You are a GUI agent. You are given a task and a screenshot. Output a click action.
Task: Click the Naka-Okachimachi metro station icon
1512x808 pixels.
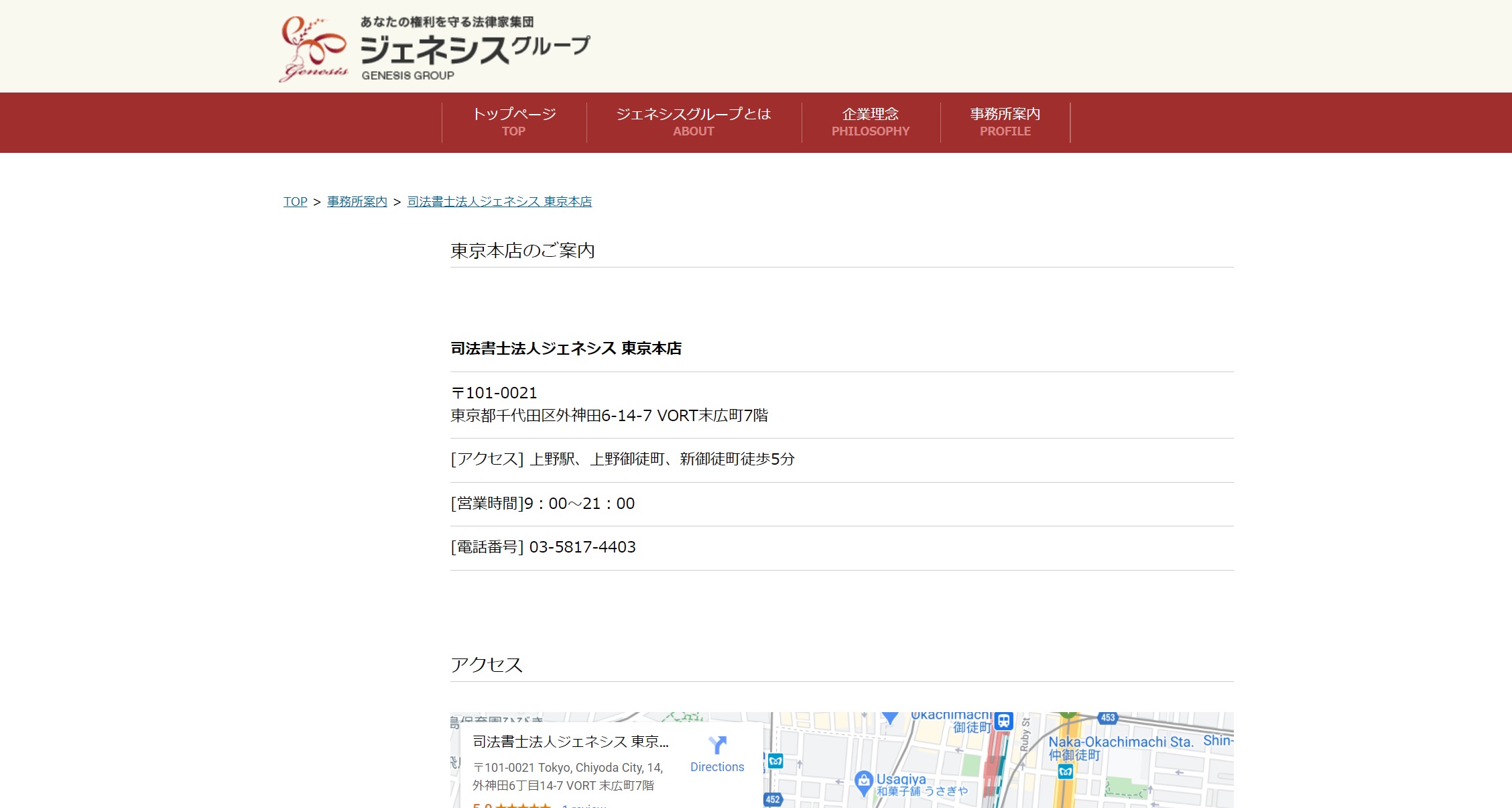[x=1066, y=772]
